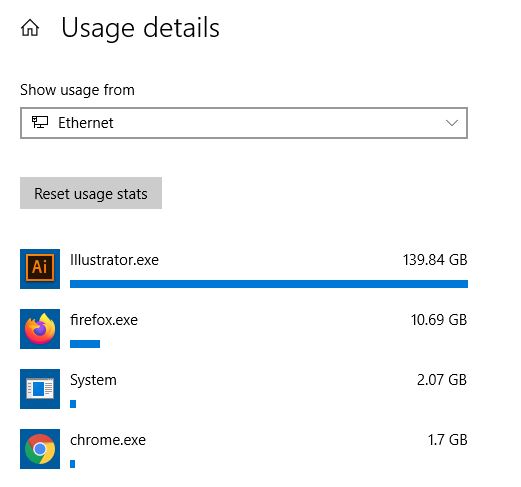Click firefox.exe usage progress bar
The width and height of the screenshot is (521, 487).
tap(85, 344)
